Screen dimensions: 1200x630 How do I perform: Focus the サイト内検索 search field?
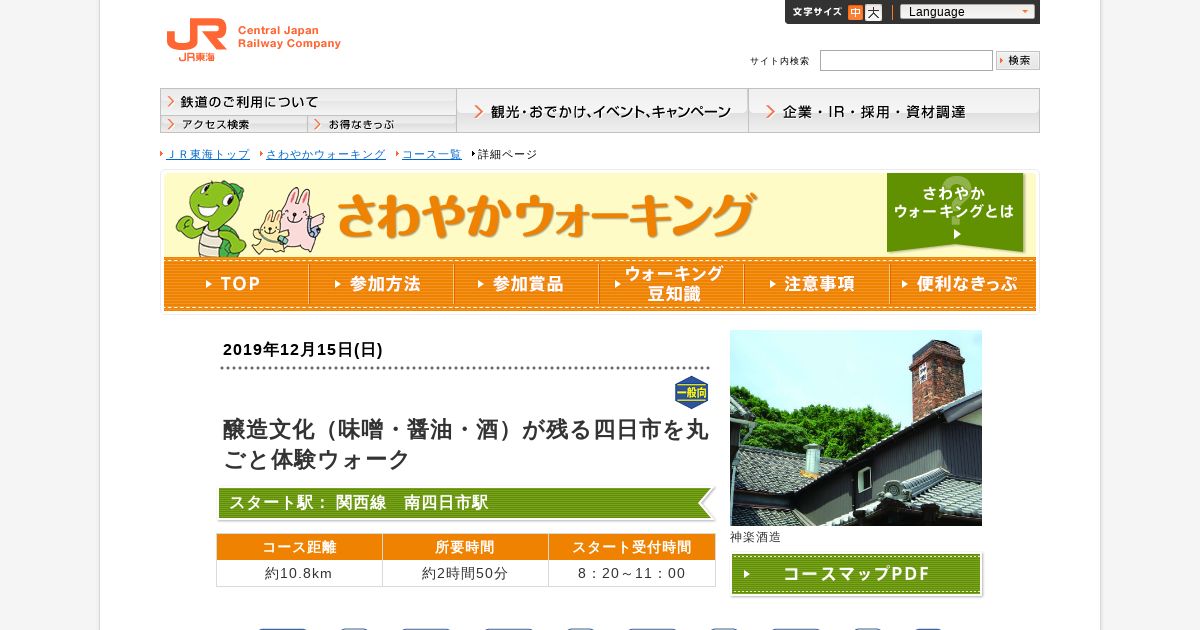pos(906,60)
